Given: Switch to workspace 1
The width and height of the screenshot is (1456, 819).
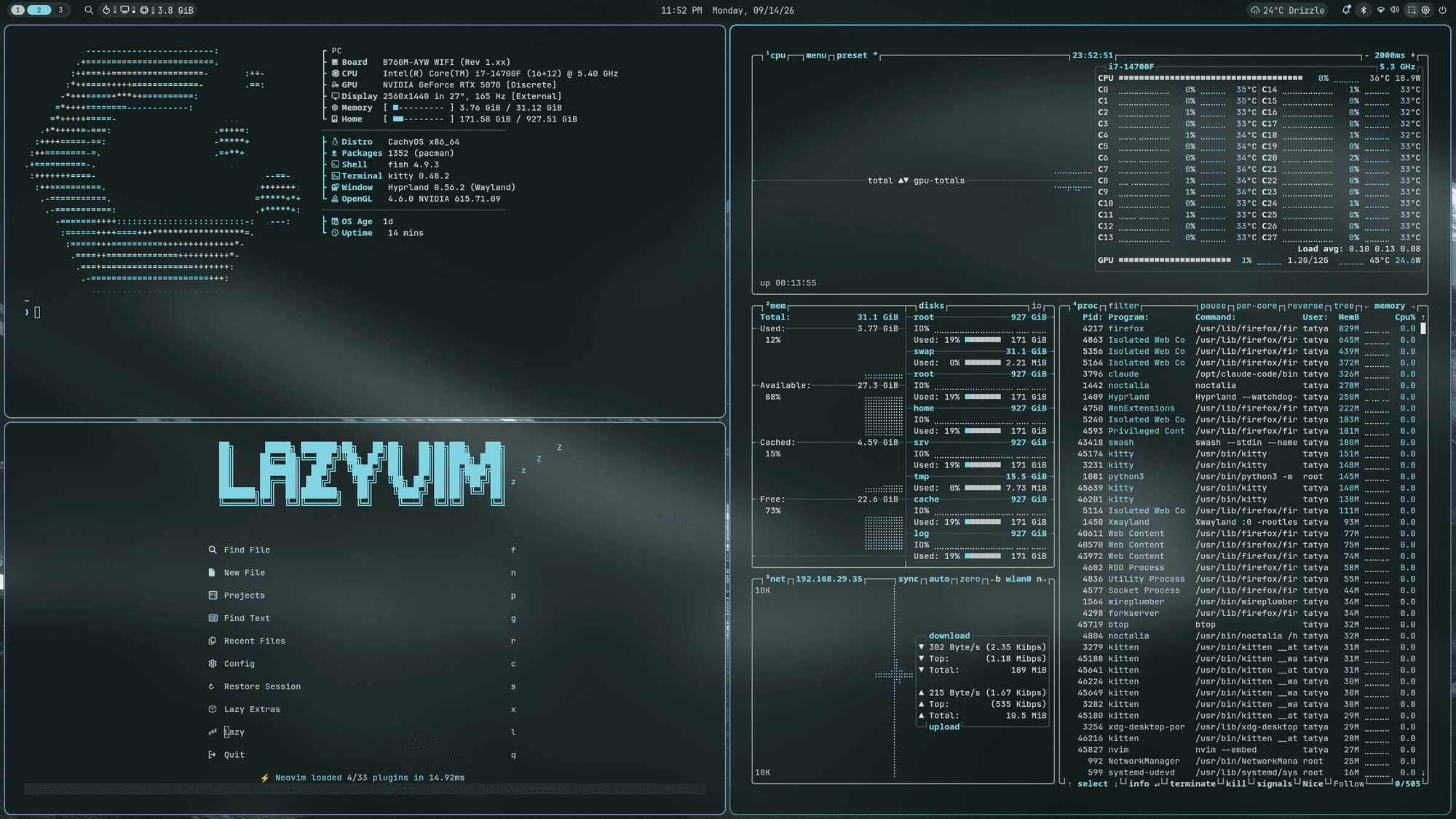Looking at the screenshot, I should click(x=18, y=10).
